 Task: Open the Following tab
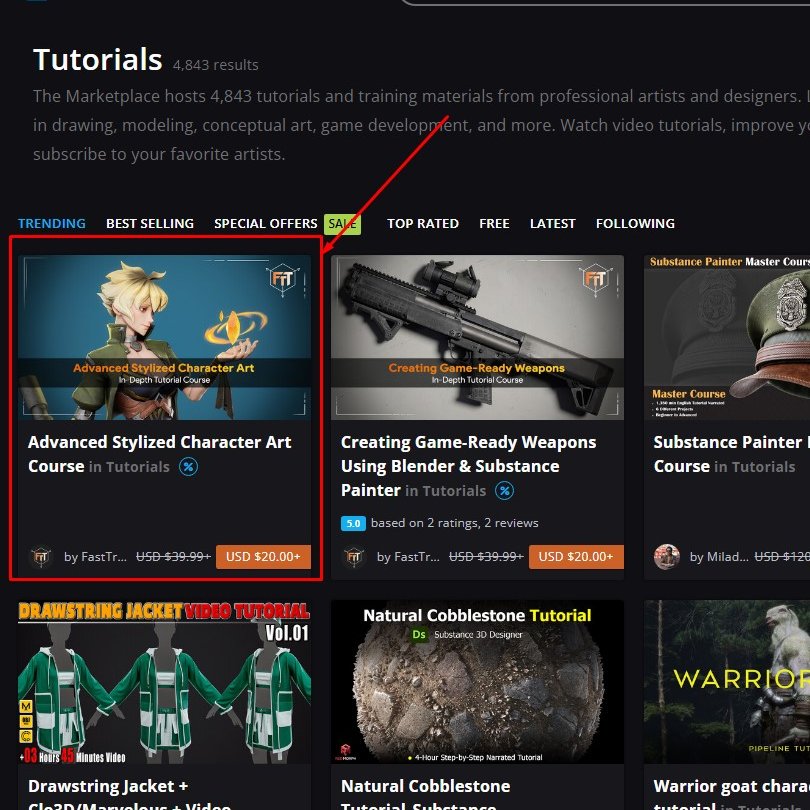point(635,223)
